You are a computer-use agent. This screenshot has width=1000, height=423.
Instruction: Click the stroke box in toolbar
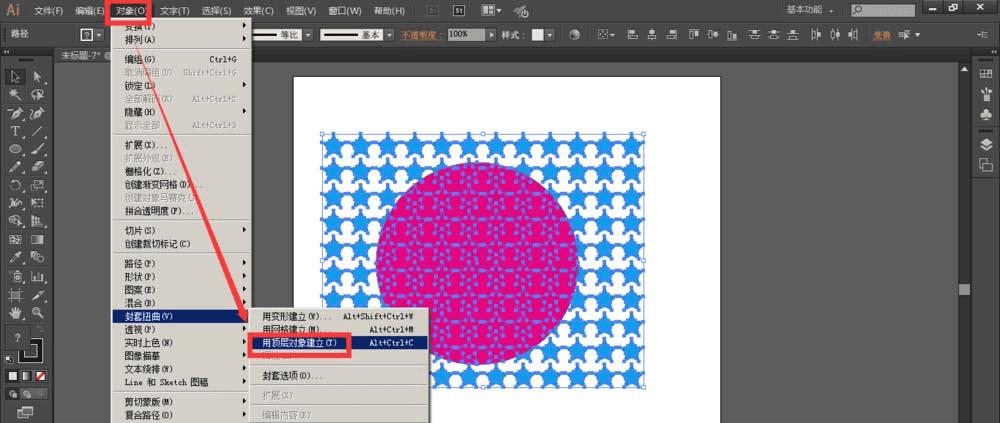29,352
